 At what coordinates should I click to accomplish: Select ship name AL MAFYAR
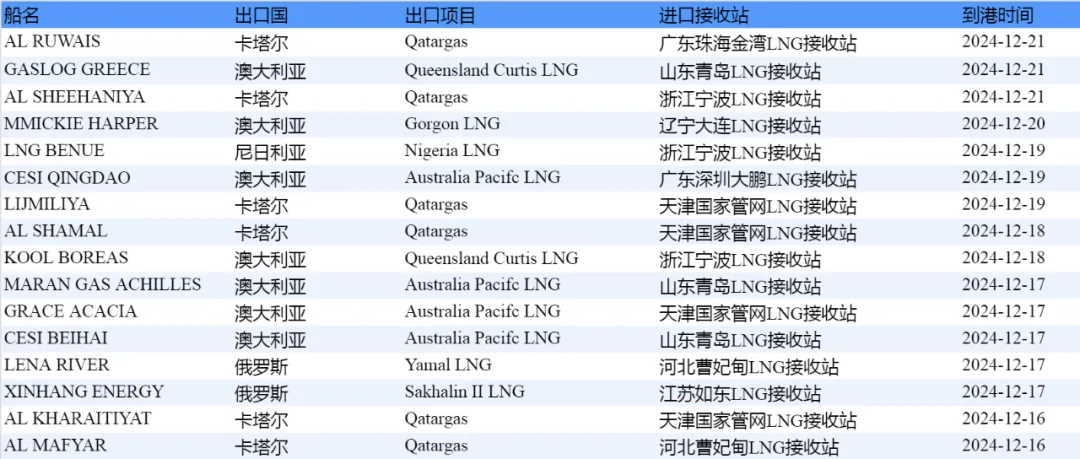click(x=56, y=445)
